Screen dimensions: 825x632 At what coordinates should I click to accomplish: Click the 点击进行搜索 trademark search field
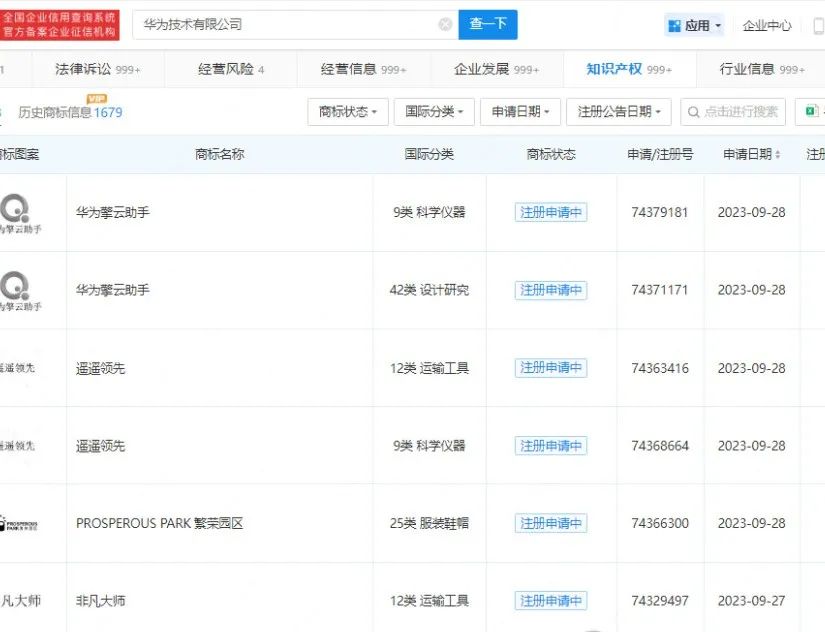(x=733, y=112)
